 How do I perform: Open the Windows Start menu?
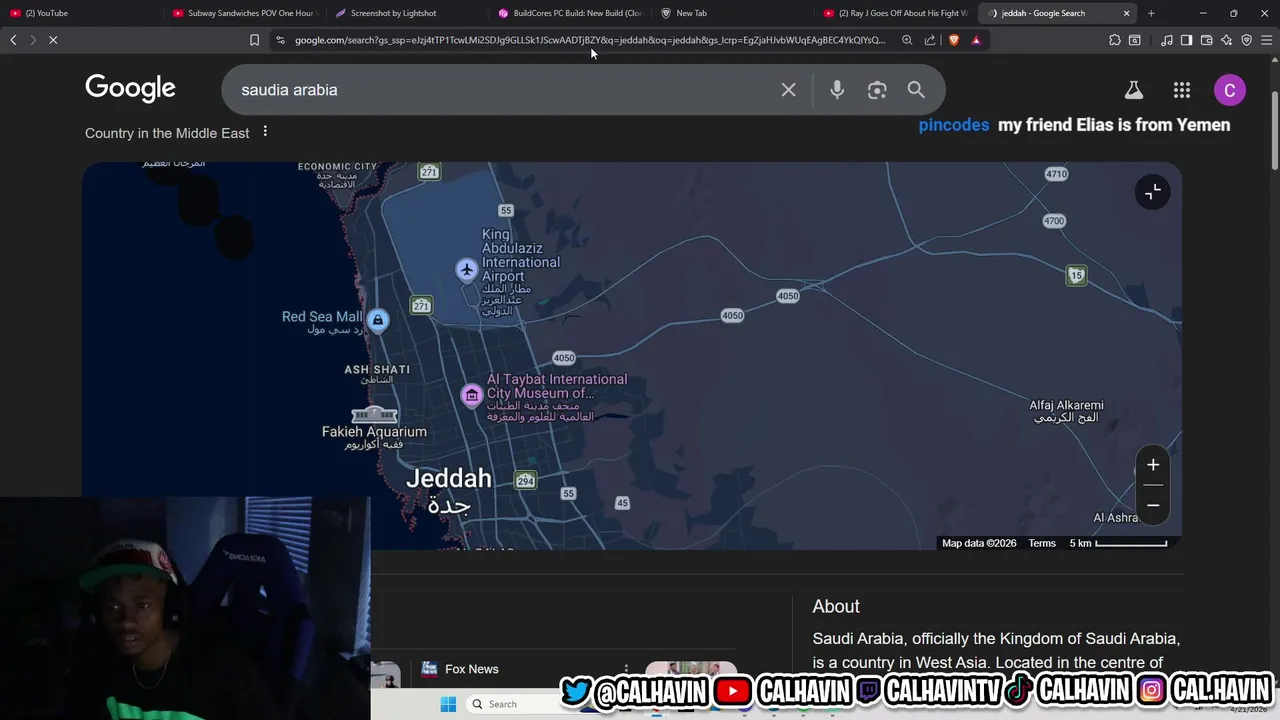[448, 704]
